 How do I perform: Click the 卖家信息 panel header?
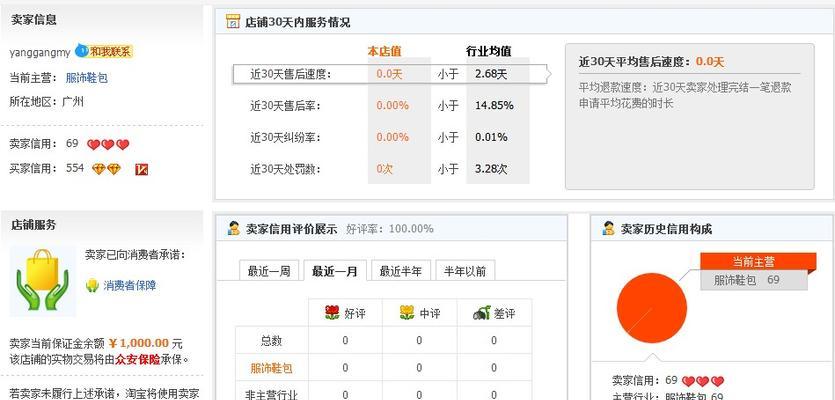pos(34,20)
